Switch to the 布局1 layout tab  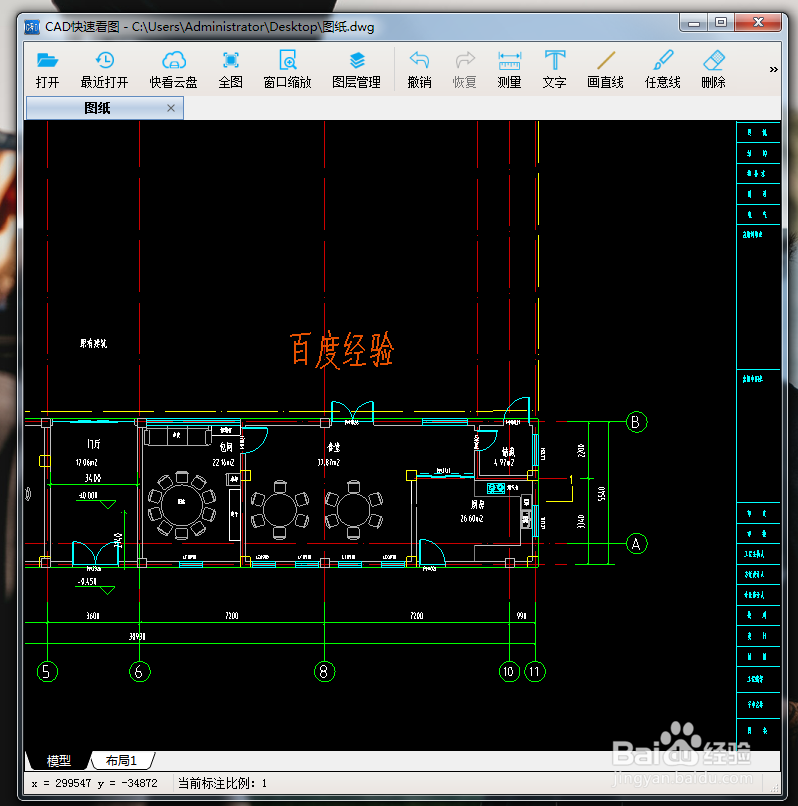point(121,760)
